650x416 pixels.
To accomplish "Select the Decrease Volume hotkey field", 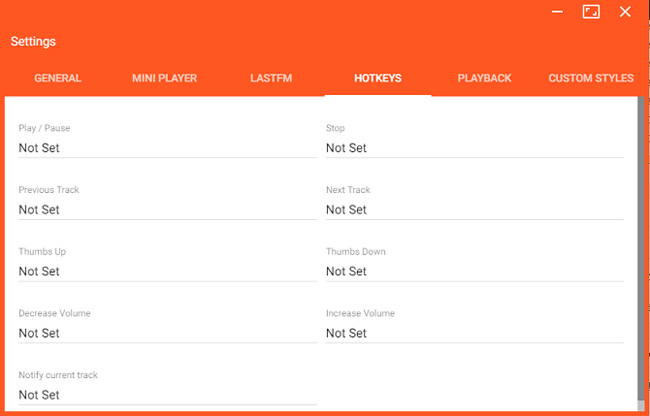I will click(167, 333).
